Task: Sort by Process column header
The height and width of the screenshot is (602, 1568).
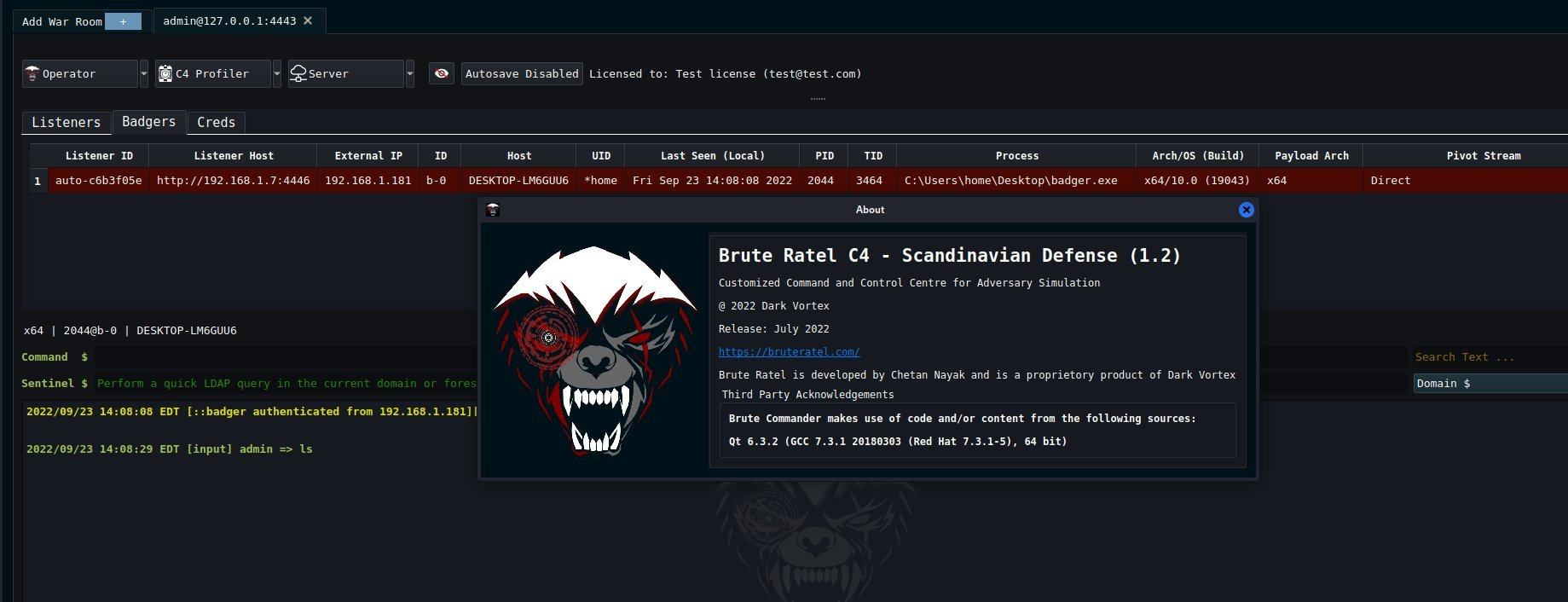Action: 1016,155
